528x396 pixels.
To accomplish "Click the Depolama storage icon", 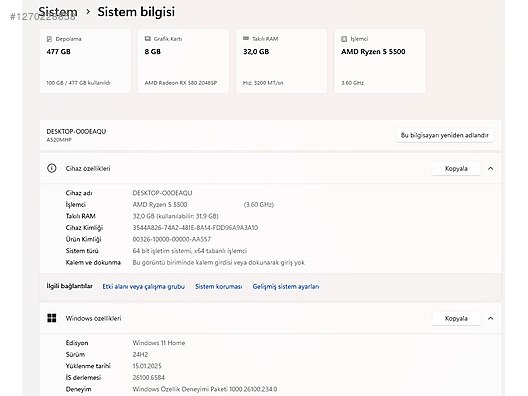I will click(49, 39).
